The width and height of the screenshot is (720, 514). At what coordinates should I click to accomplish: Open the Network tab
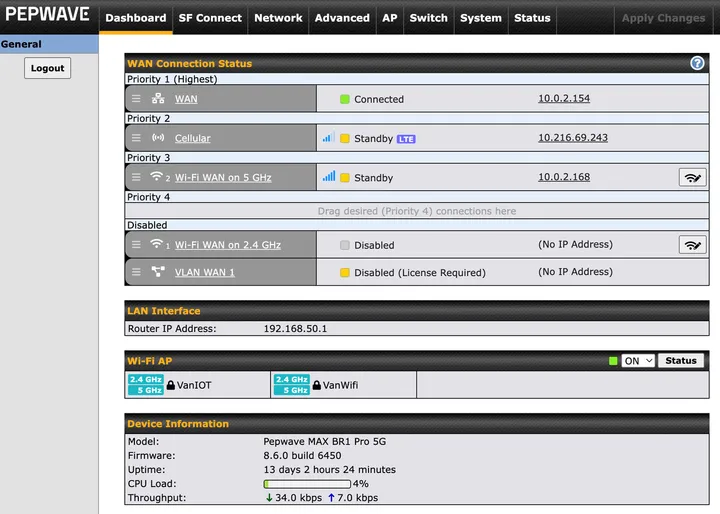pos(278,18)
